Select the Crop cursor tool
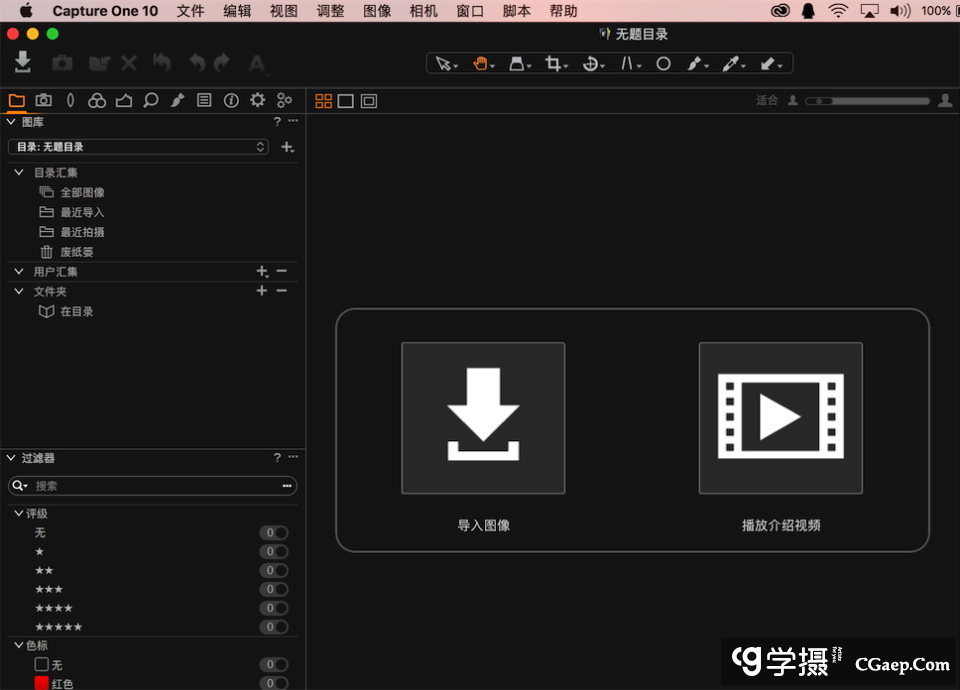 [553, 63]
